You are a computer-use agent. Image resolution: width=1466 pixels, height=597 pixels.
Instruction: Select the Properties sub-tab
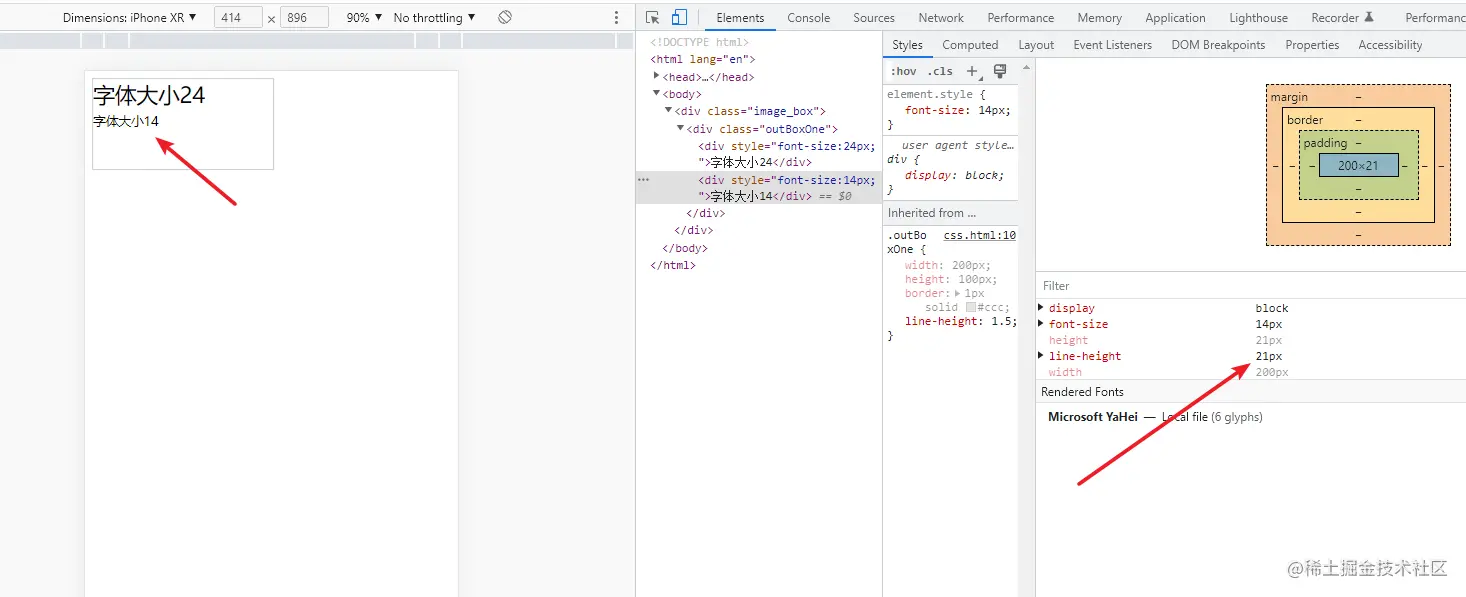click(1312, 45)
